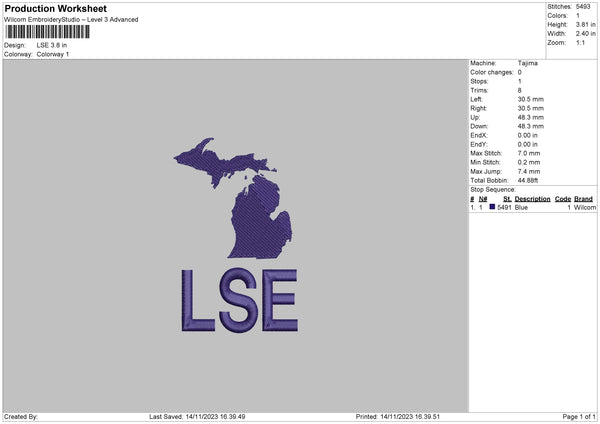Click the embroidered LSE lettering
Image resolution: width=600 pixels, height=424 pixels.
[x=240, y=300]
